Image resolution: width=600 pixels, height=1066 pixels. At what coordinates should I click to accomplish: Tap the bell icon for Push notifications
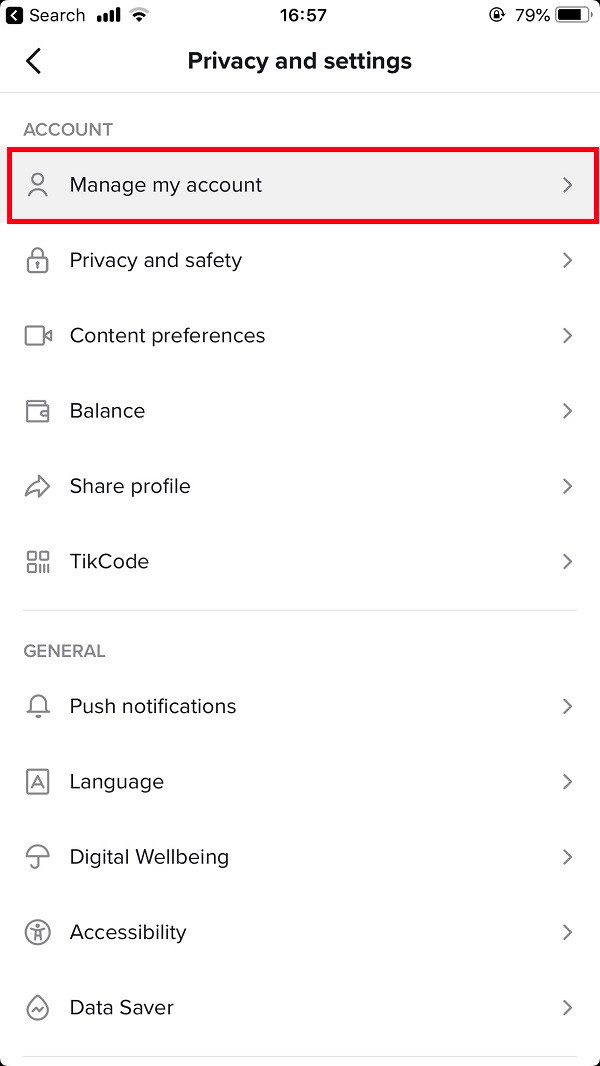coord(38,707)
